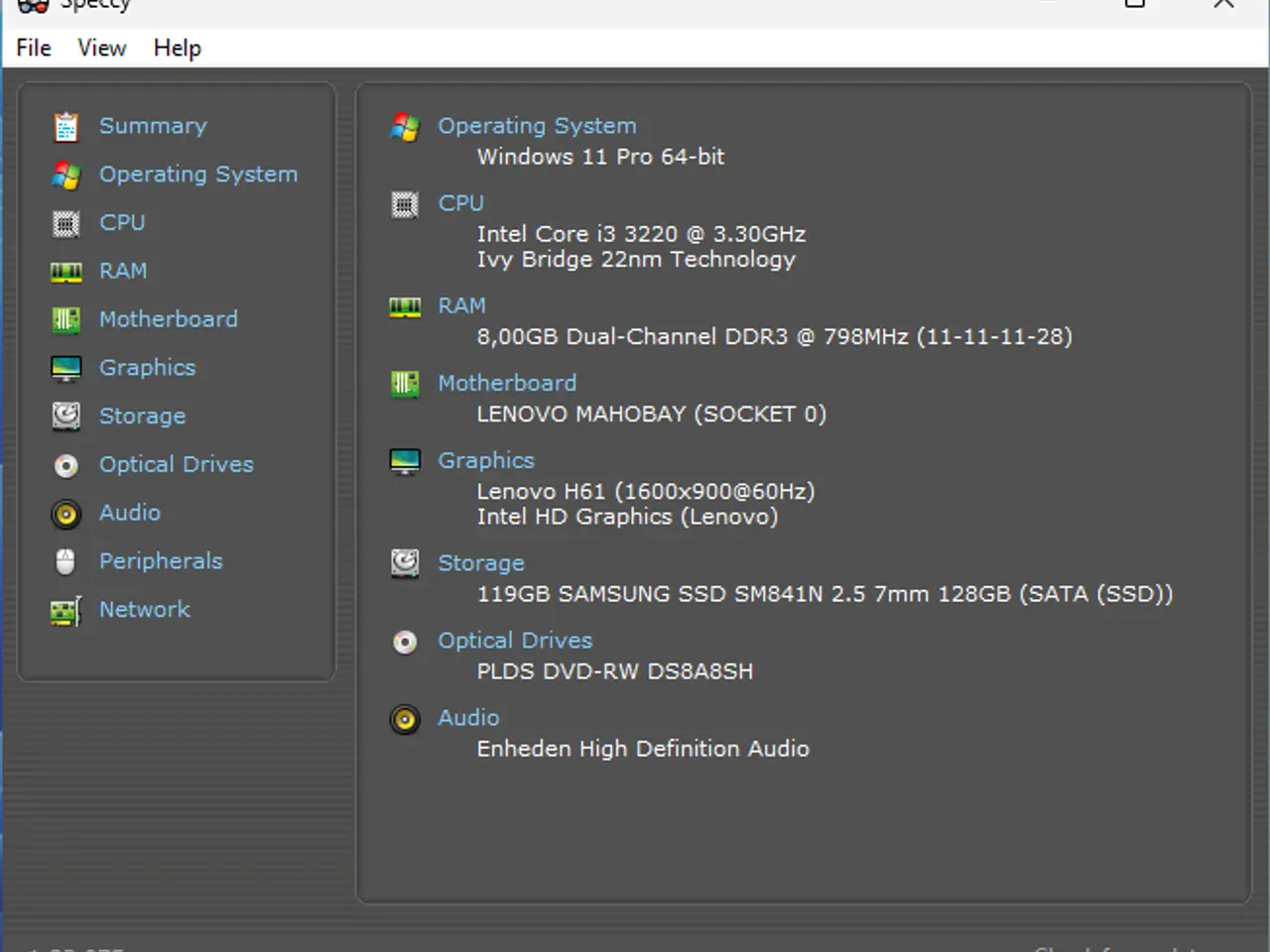Click the Intel HD Graphics (Lenovo) text
This screenshot has width=1270, height=952.
click(628, 518)
